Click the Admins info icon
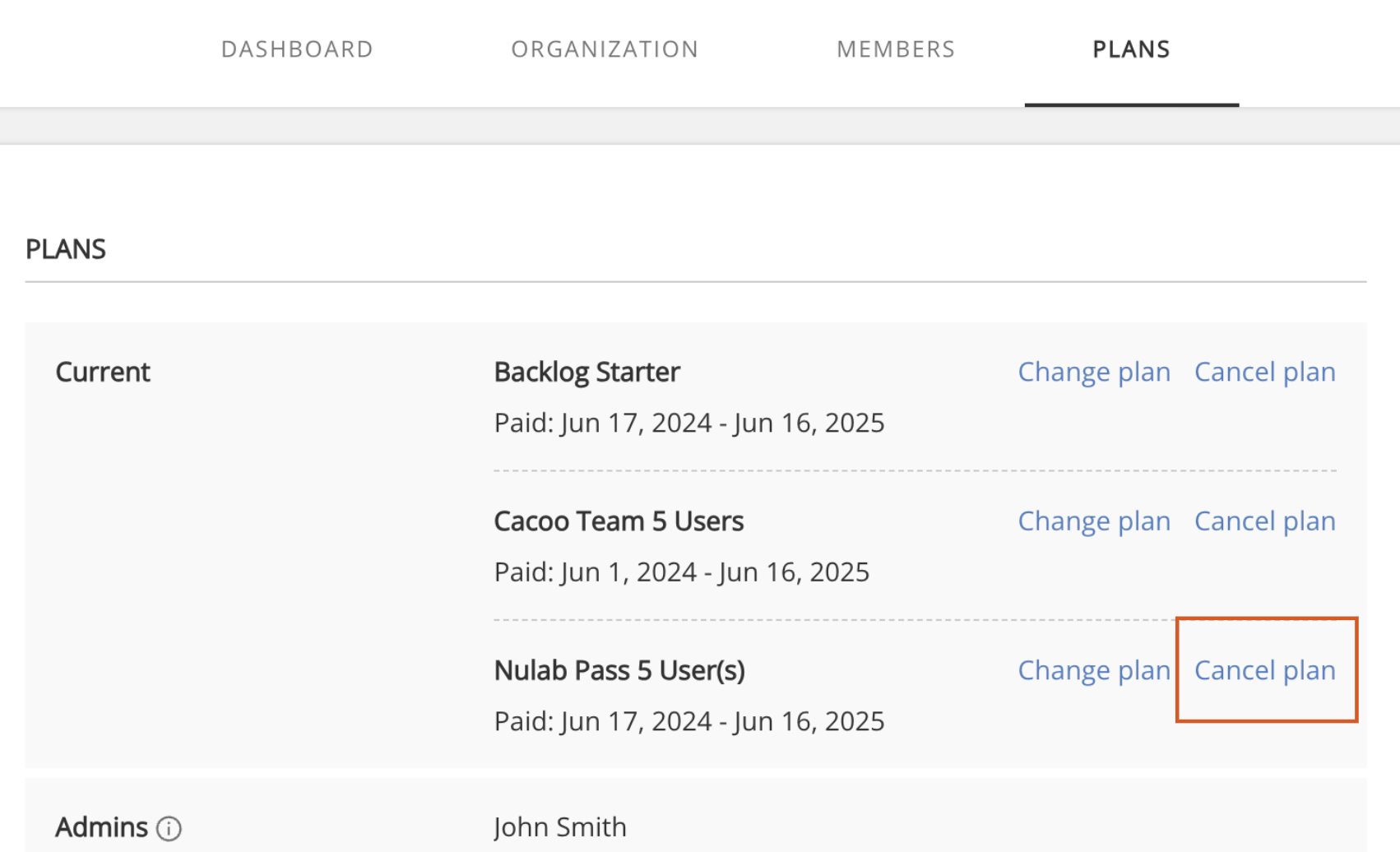 tap(169, 828)
